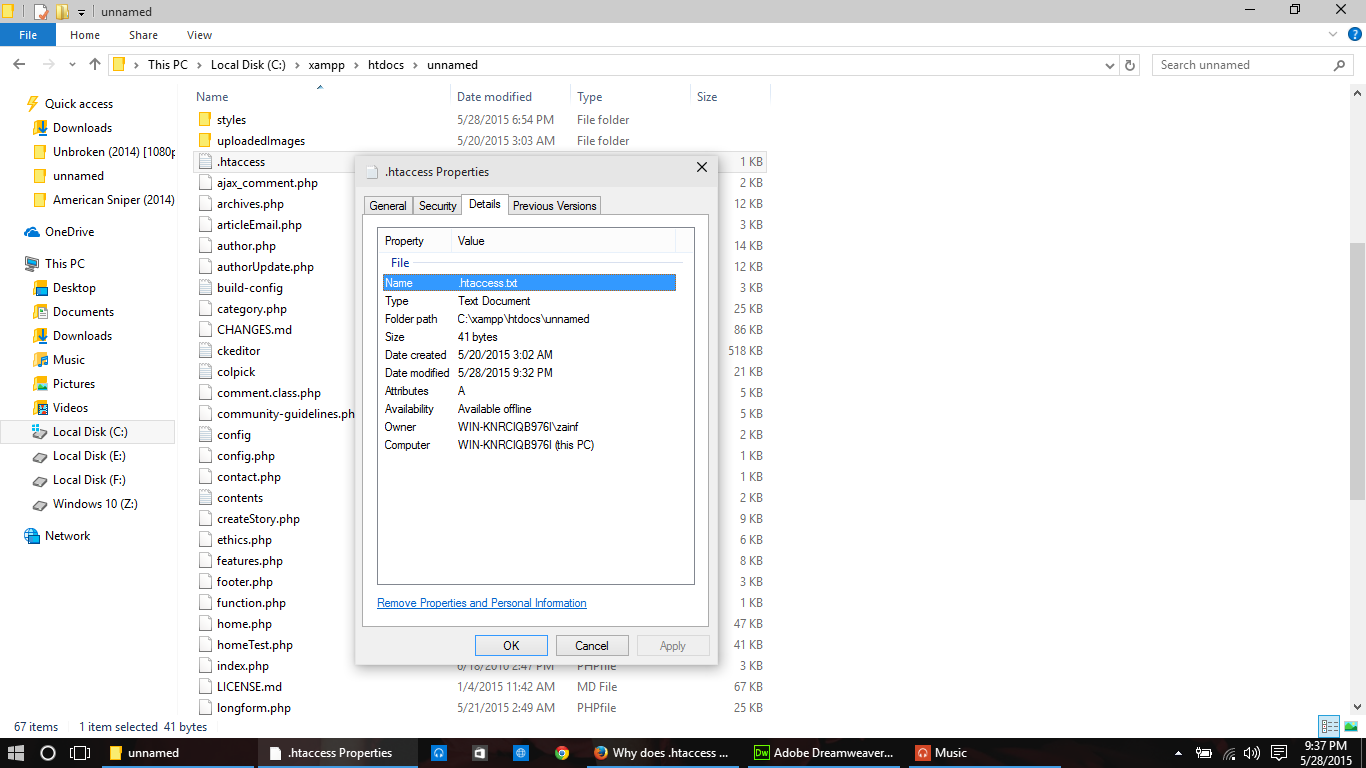Open Pictures under This PC
The image size is (1366, 768).
tap(74, 384)
